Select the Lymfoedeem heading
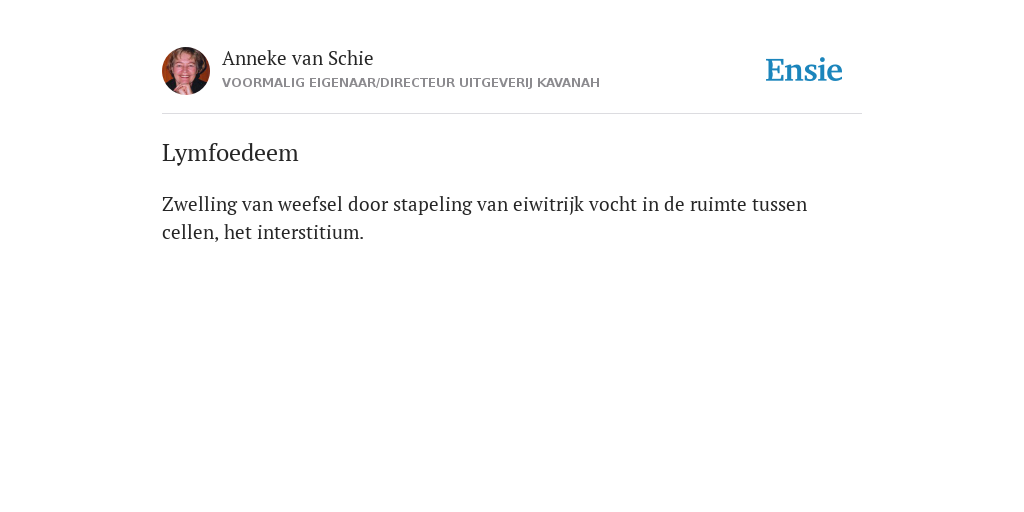1024x512 pixels. (230, 153)
